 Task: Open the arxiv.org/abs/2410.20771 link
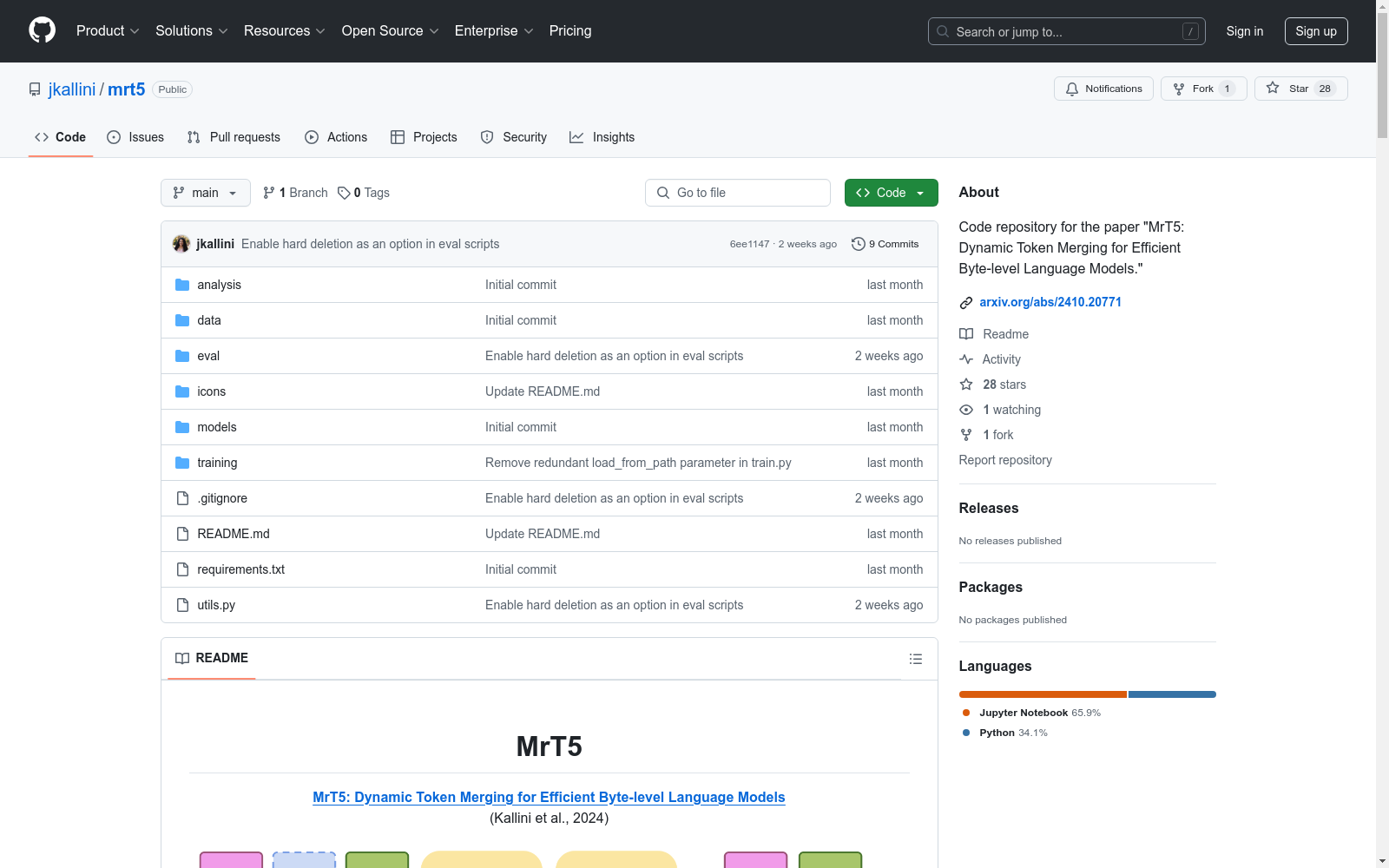coord(1050,302)
